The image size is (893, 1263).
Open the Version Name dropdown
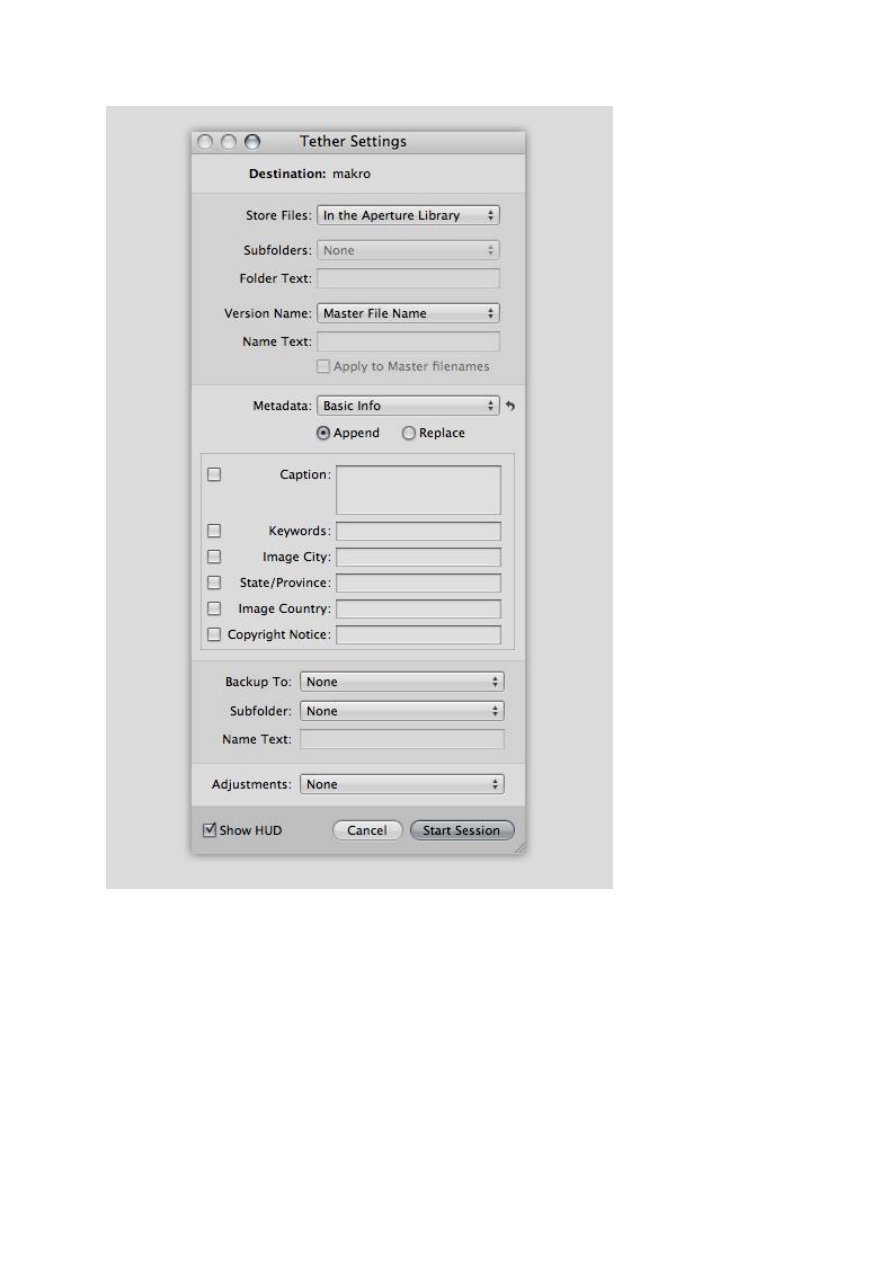click(x=408, y=313)
